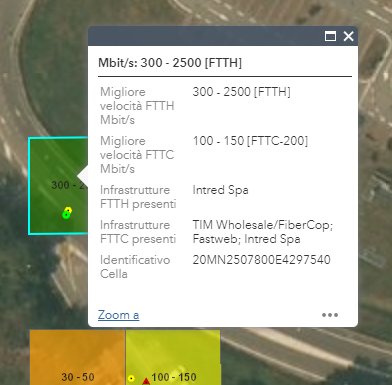The height and width of the screenshot is (385, 392).
Task: Select the yellow circle marker in green cell
Action: tap(68, 210)
